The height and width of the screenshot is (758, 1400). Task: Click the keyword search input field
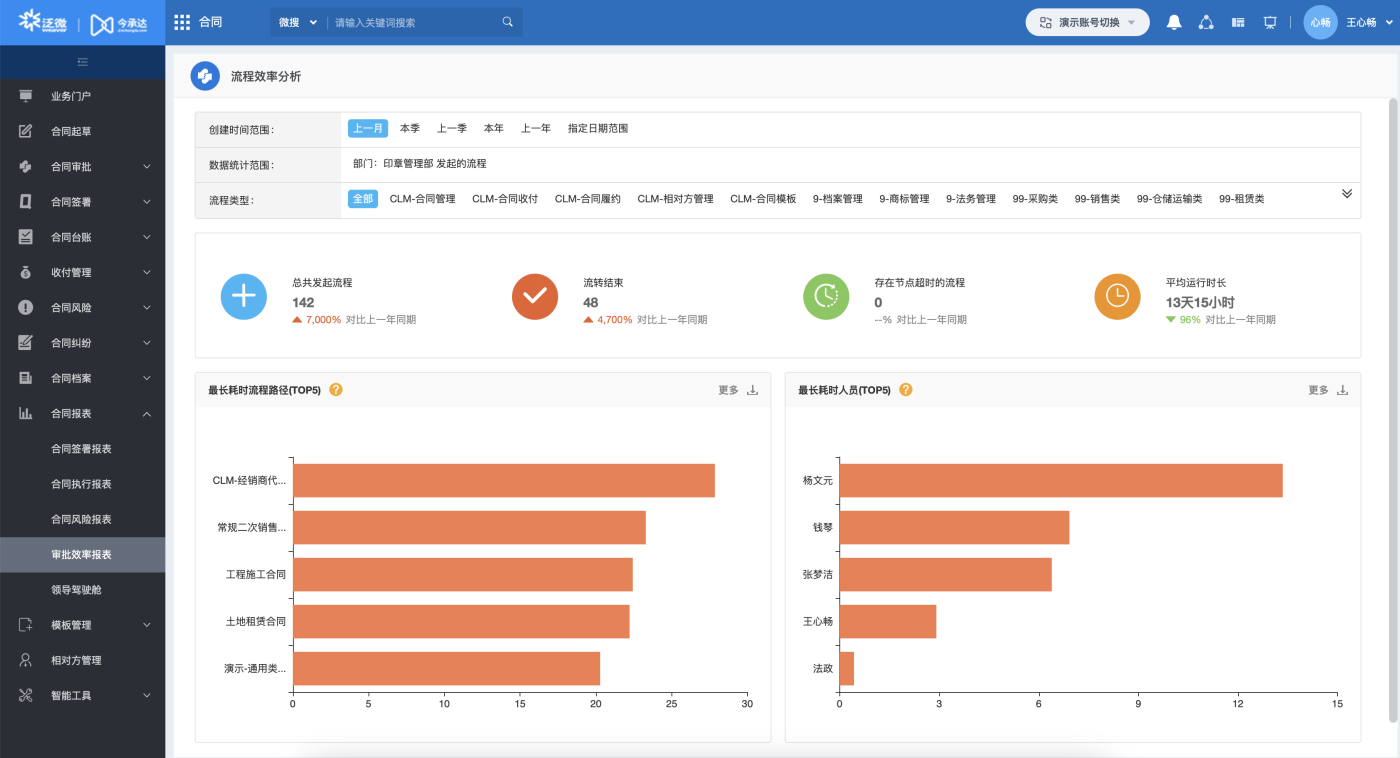tap(415, 22)
